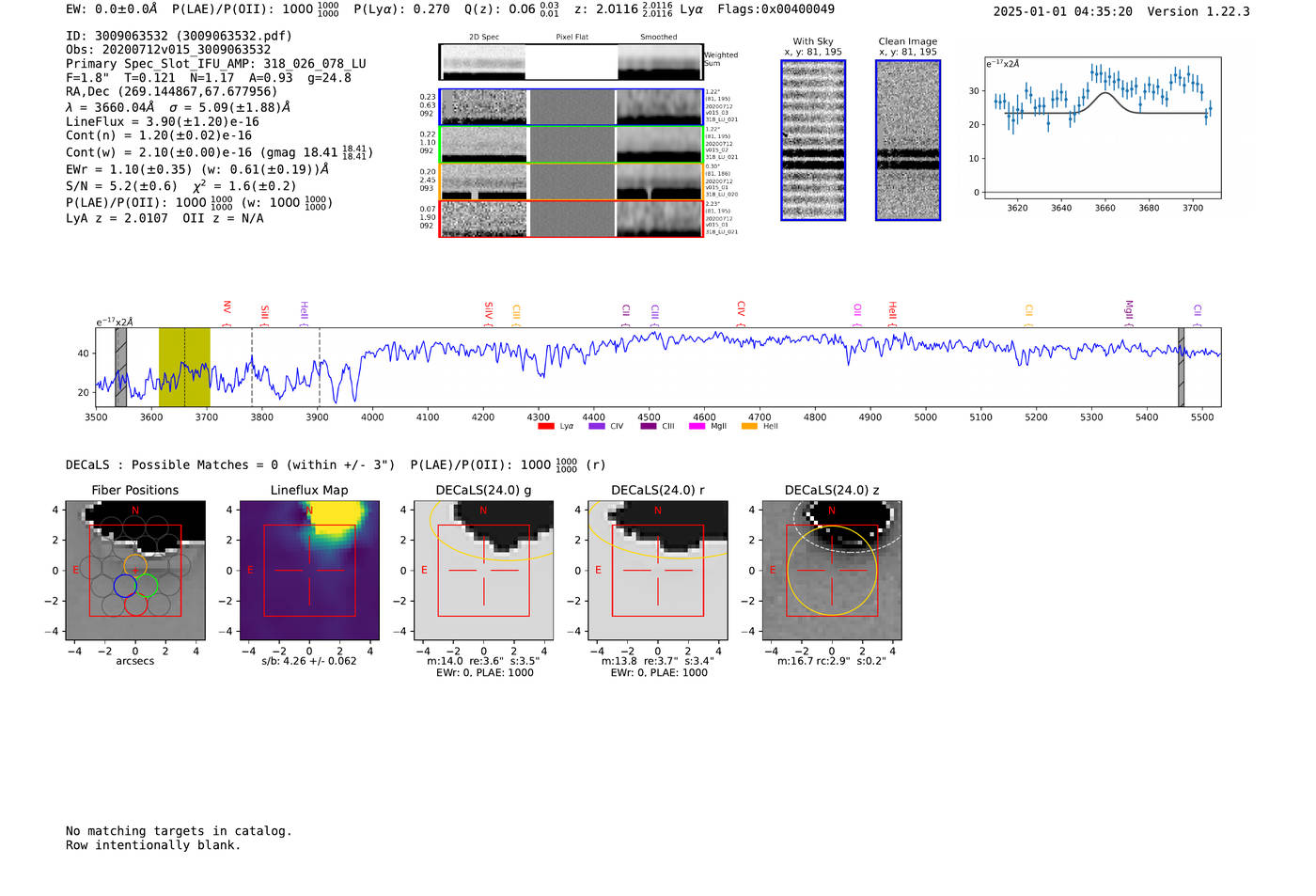Image resolution: width=1316 pixels, height=896 pixels.
Task: Click the Row intentionally blank. text
Action: coord(153,845)
